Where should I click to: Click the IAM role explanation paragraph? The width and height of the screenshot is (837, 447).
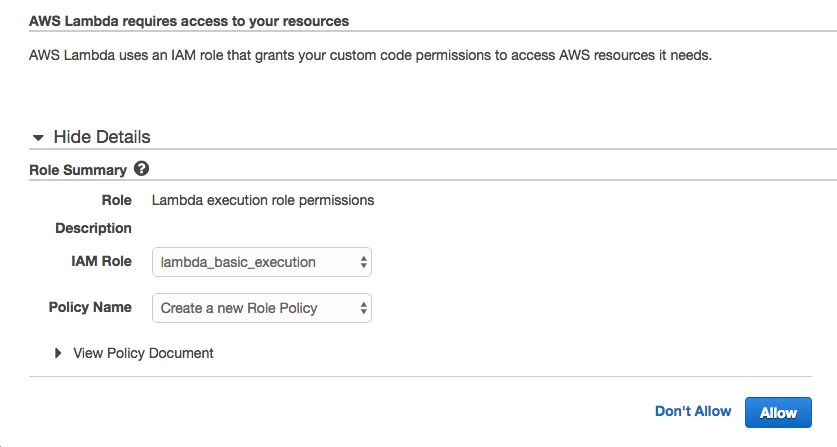(x=370, y=56)
